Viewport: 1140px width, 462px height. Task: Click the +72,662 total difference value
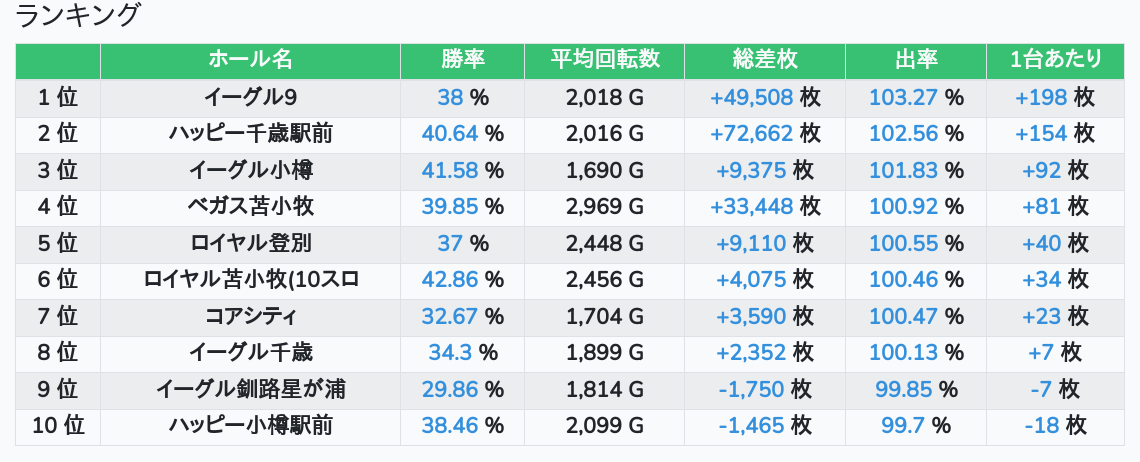[x=751, y=134]
